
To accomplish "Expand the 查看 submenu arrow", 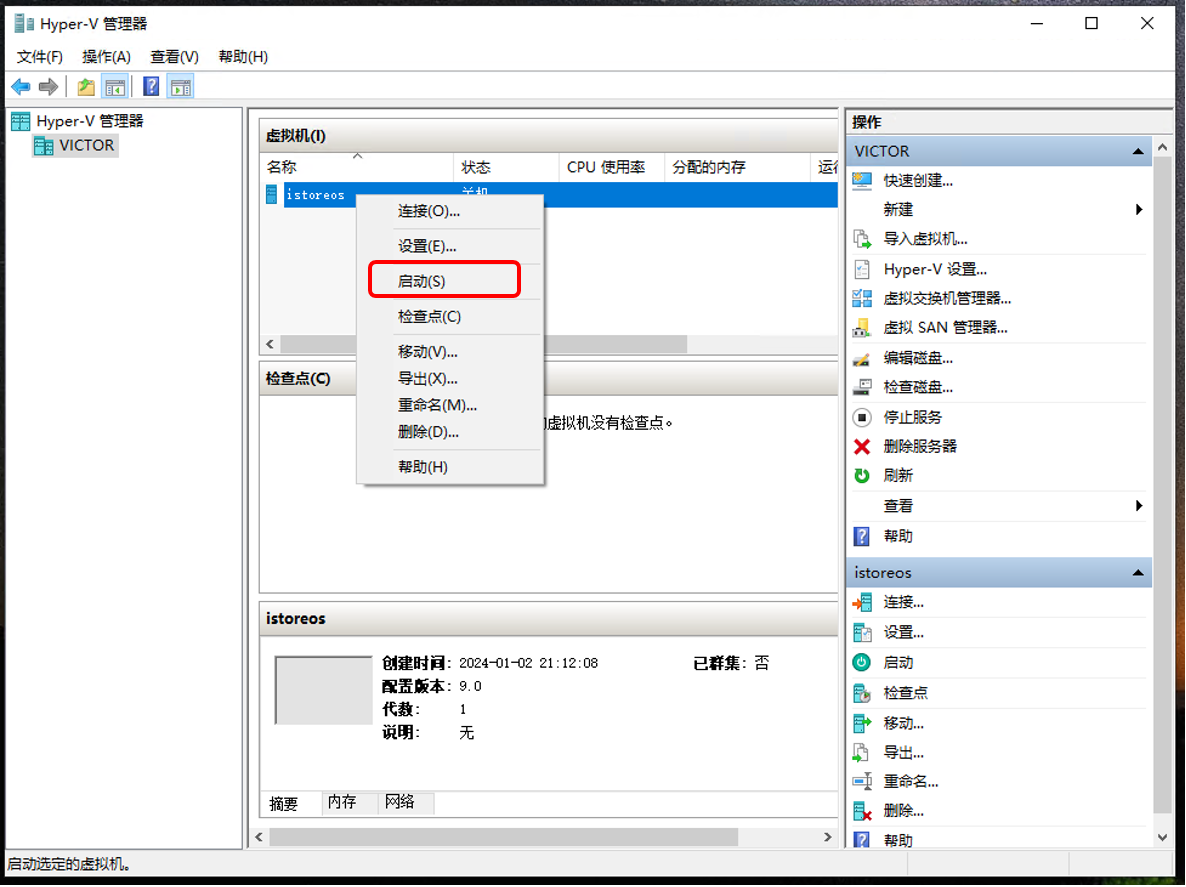I will pos(1139,505).
